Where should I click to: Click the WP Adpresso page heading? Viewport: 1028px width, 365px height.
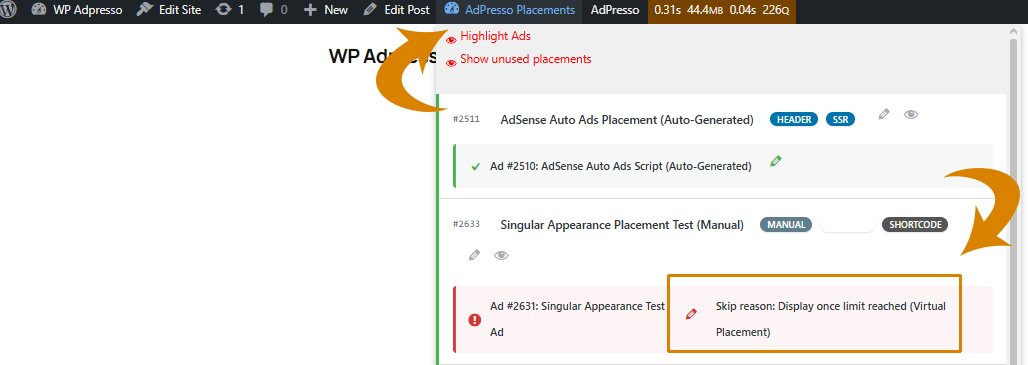click(x=382, y=56)
